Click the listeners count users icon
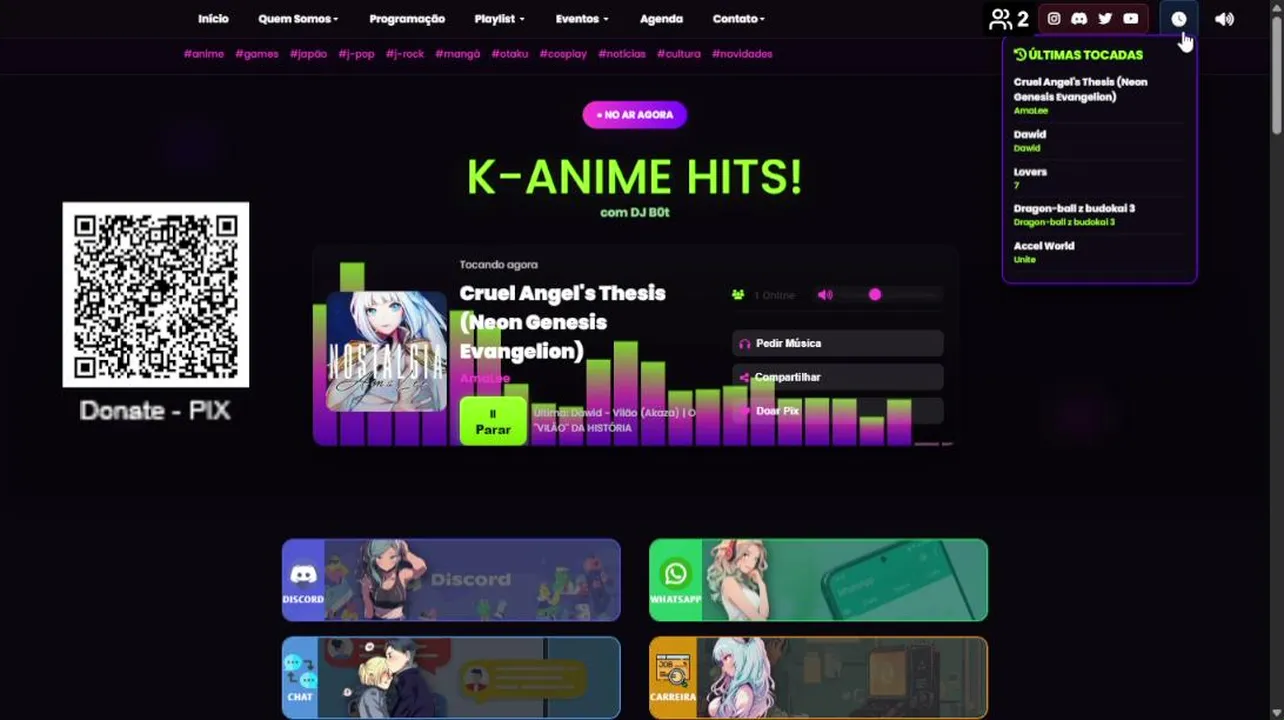 pyautogui.click(x=1000, y=19)
